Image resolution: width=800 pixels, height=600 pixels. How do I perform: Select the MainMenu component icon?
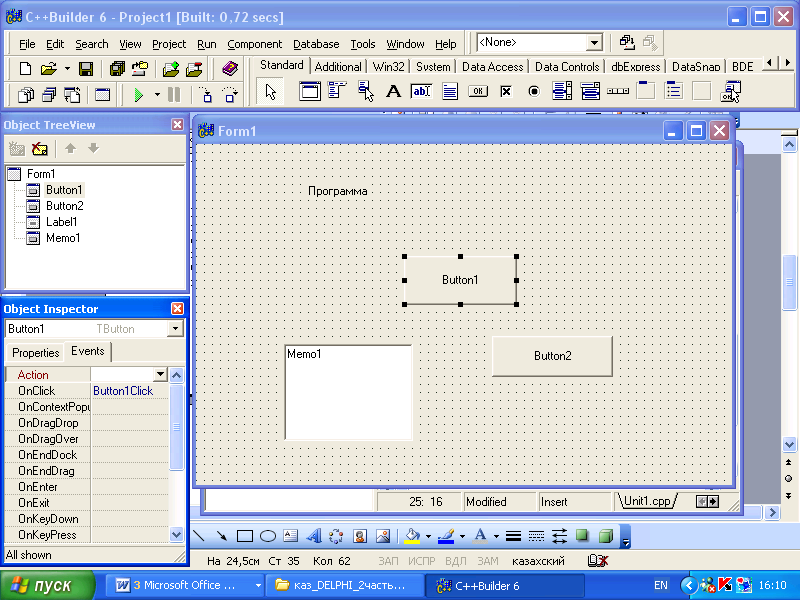pos(337,91)
